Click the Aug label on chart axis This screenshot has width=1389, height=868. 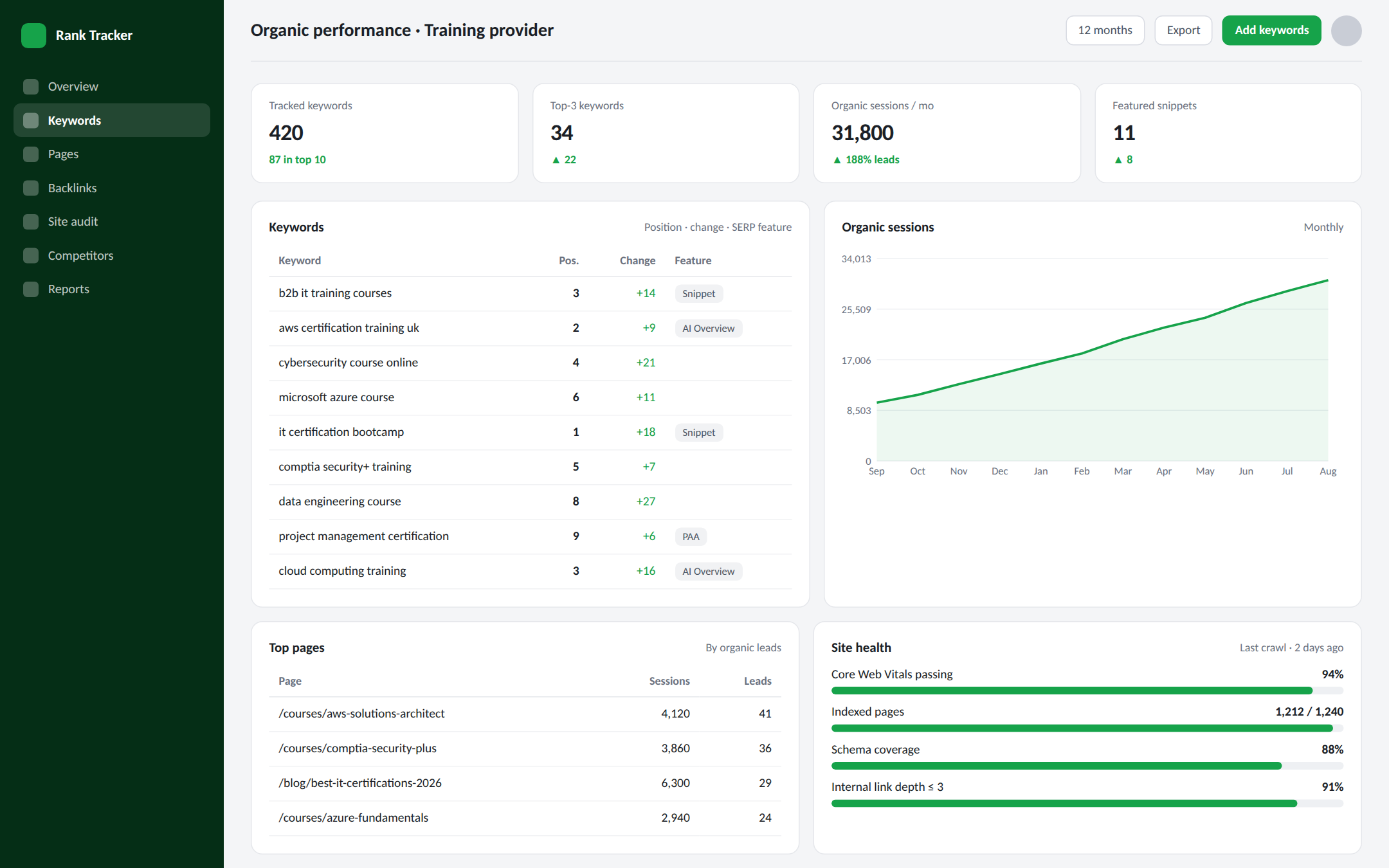1328,471
